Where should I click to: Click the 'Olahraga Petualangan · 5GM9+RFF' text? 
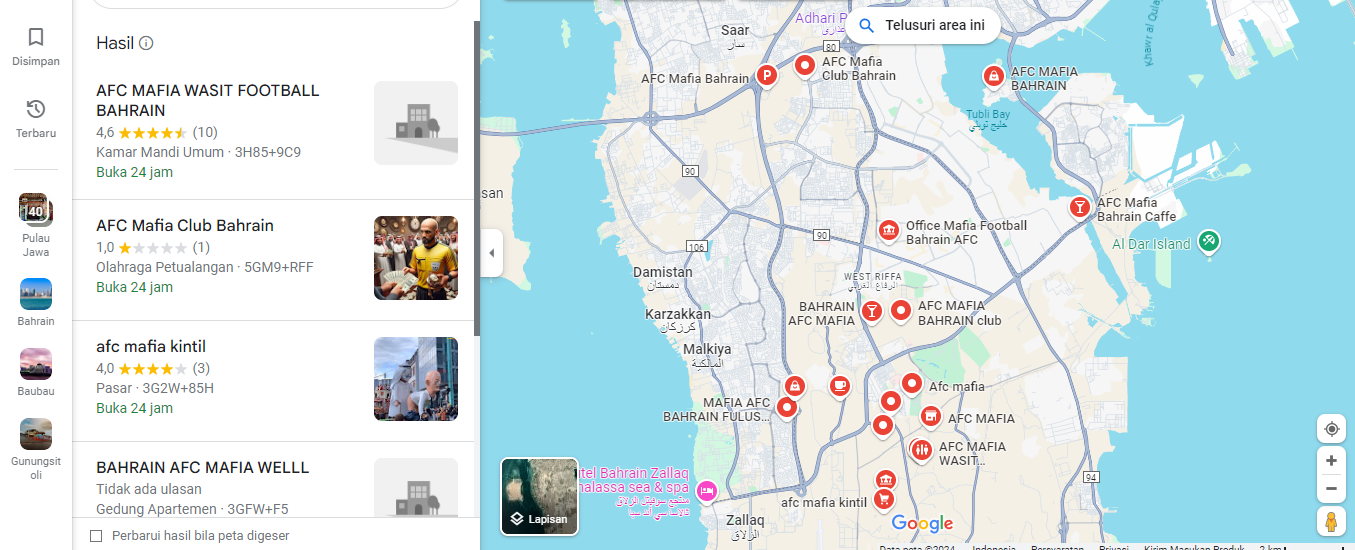click(x=205, y=267)
